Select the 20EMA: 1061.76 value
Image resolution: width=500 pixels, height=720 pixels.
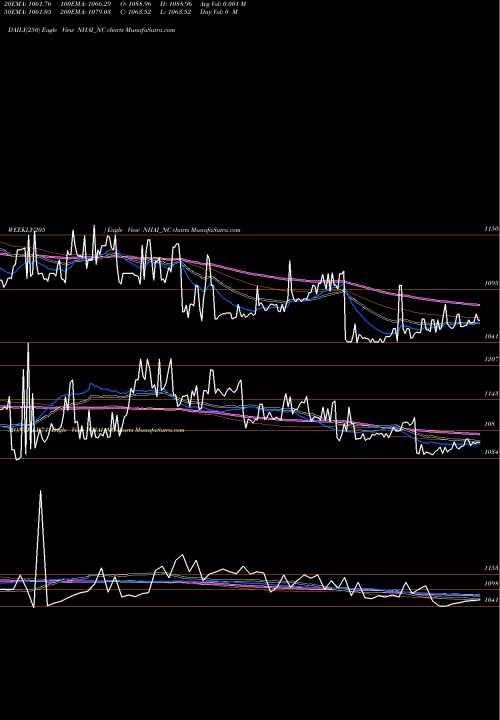click(x=27, y=4)
